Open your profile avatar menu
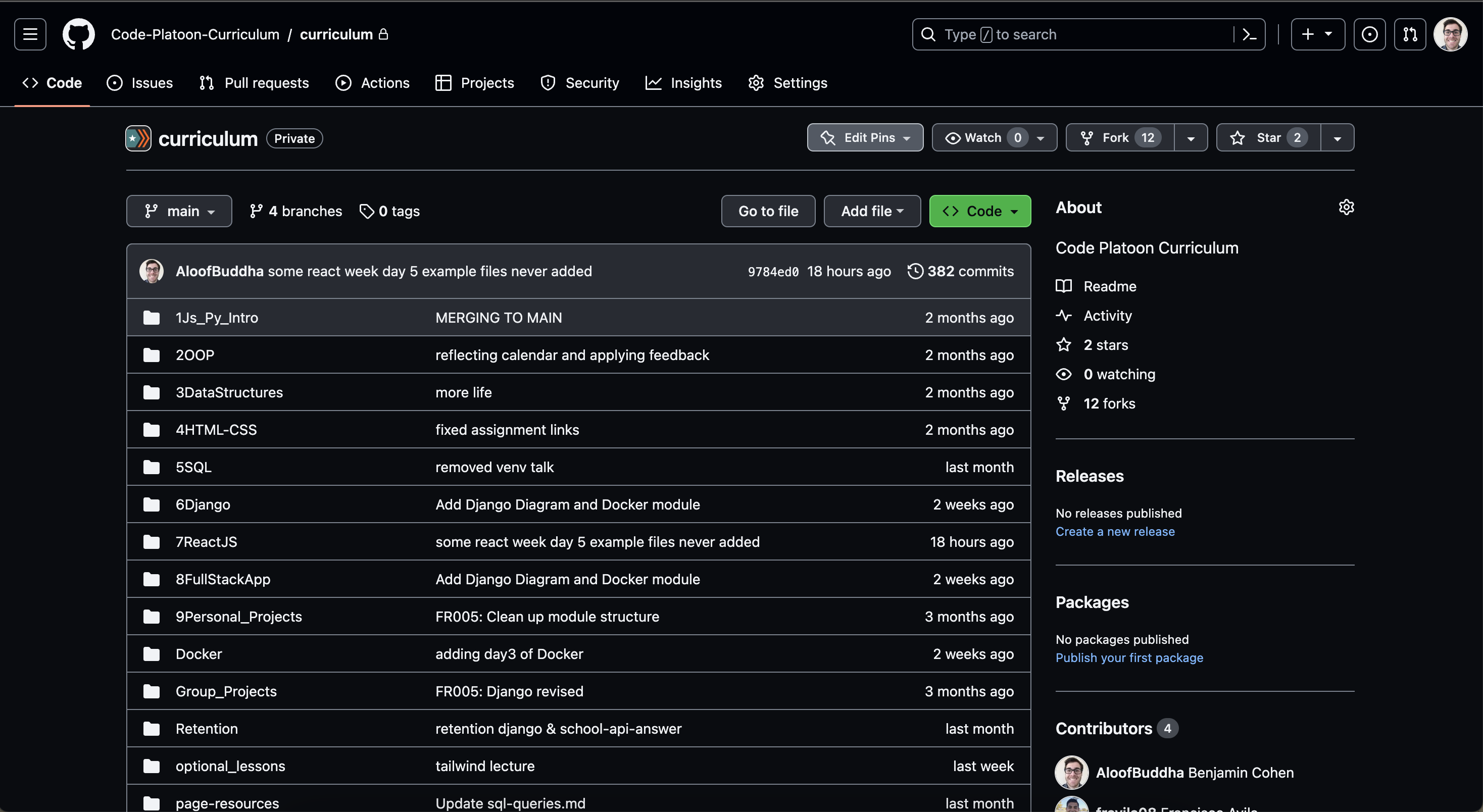The height and width of the screenshot is (812, 1483). pyautogui.click(x=1450, y=34)
